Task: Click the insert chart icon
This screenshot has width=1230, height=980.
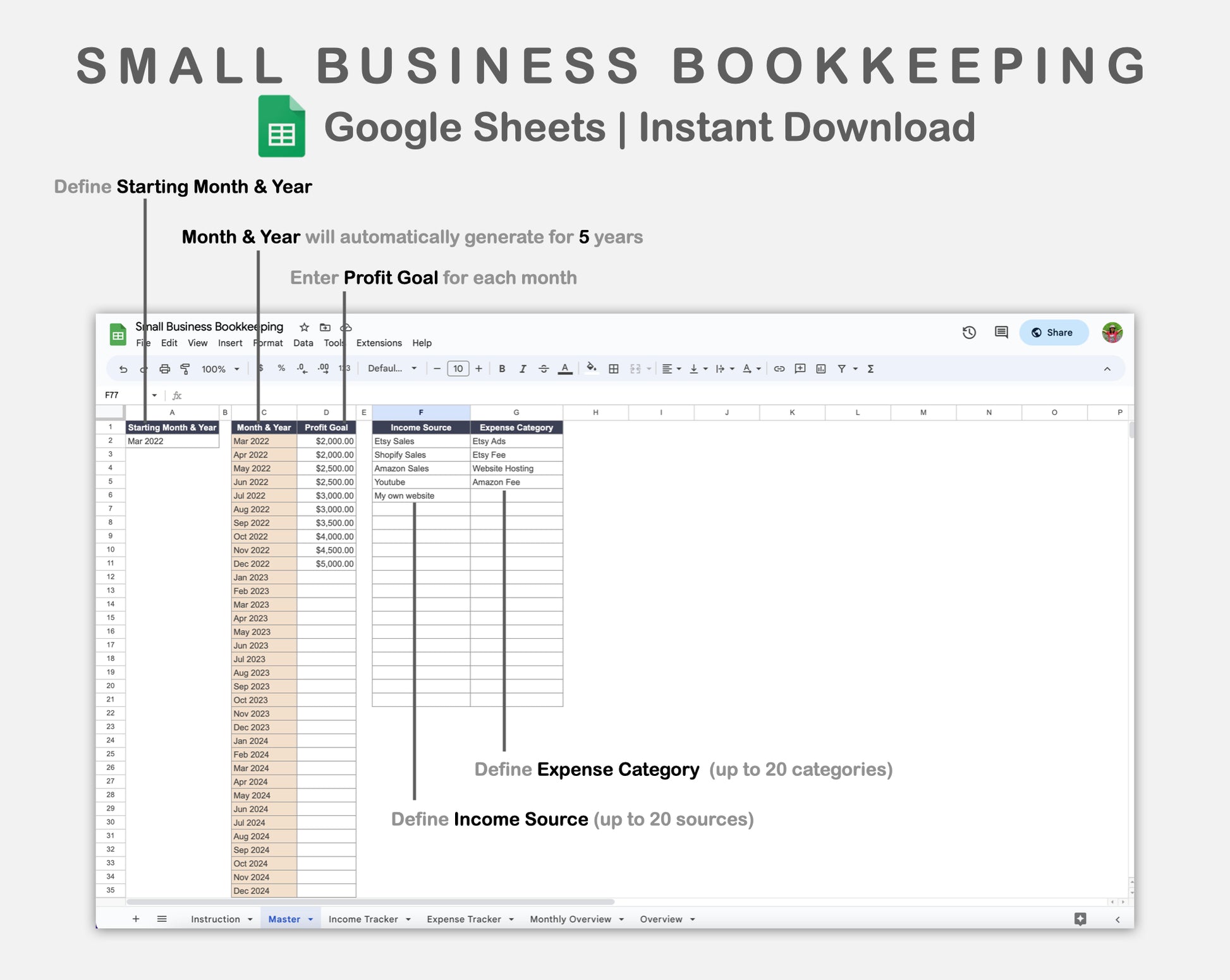Action: click(821, 369)
